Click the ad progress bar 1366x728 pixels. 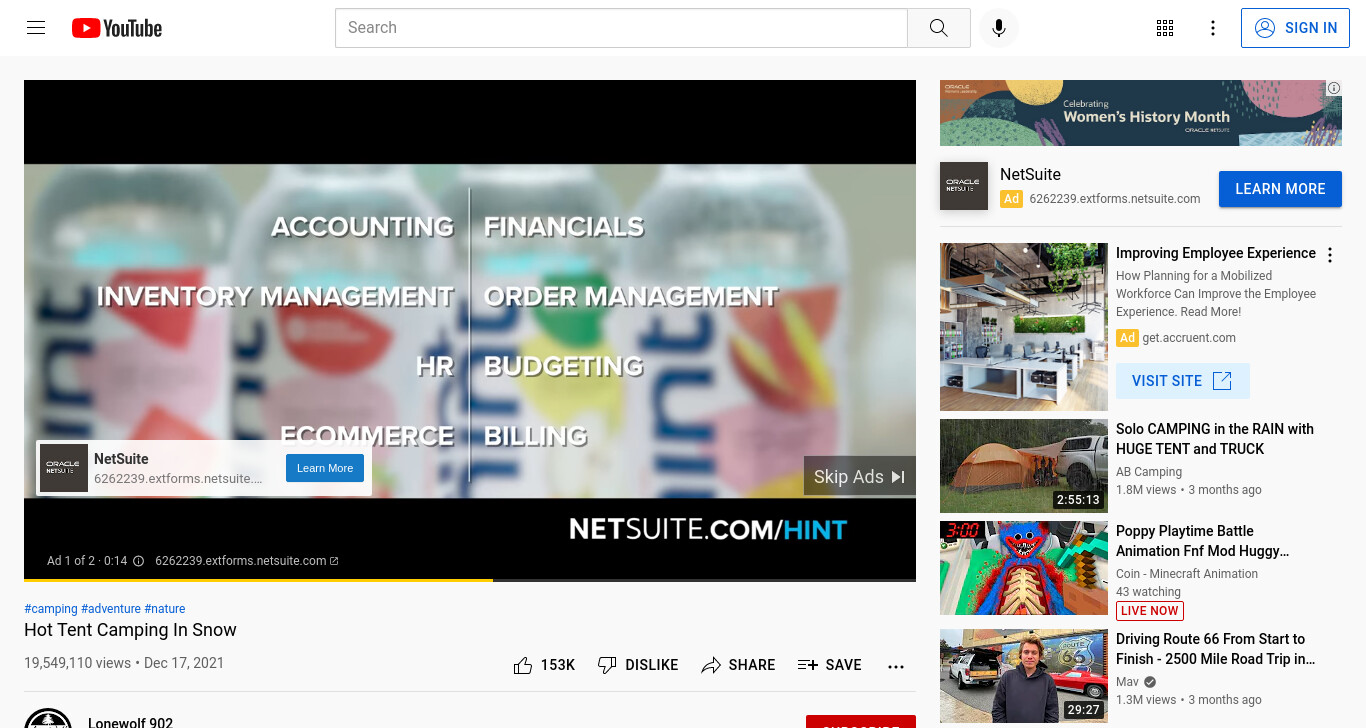coord(470,580)
